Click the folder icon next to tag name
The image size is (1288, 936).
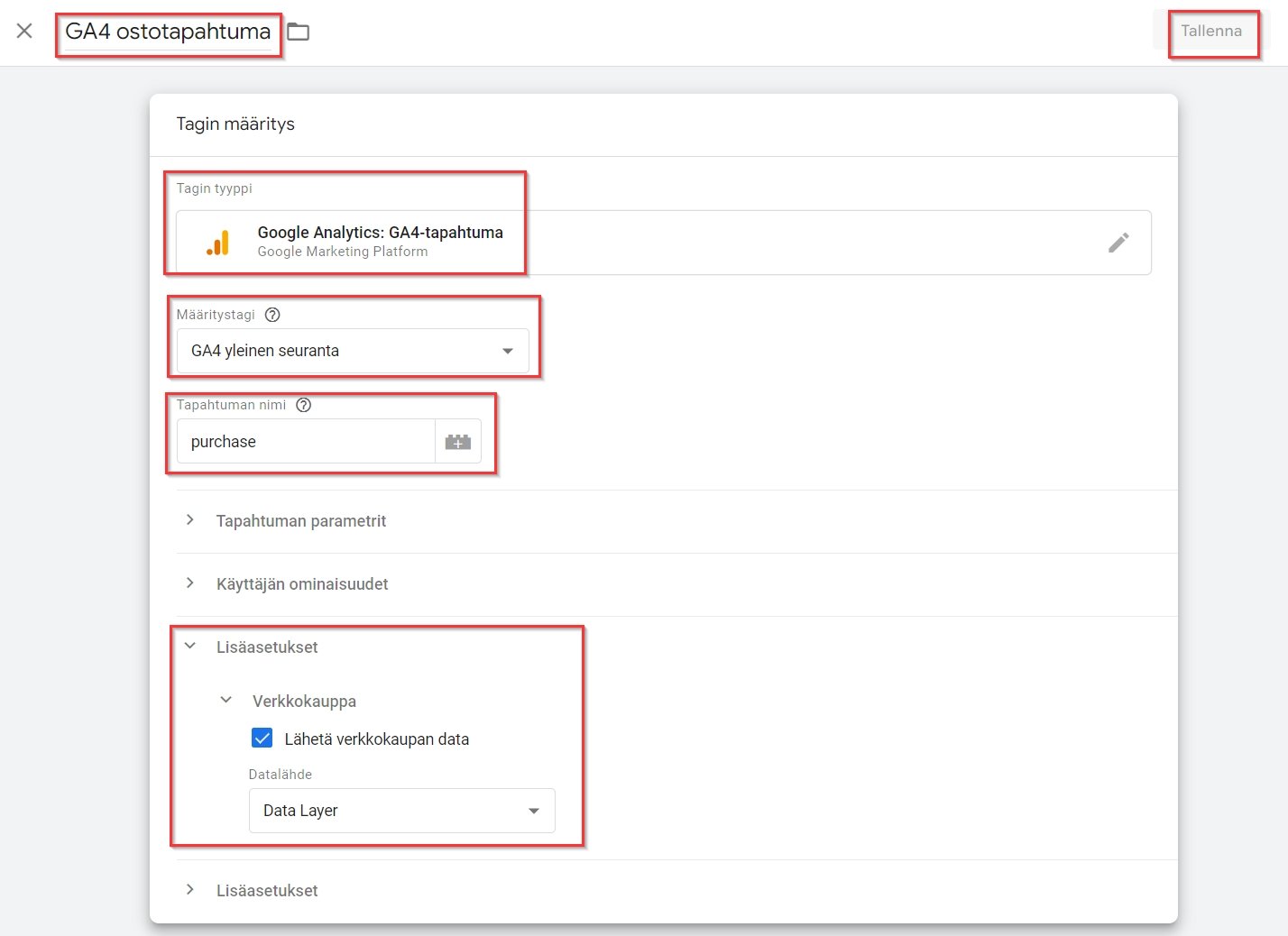click(x=298, y=32)
